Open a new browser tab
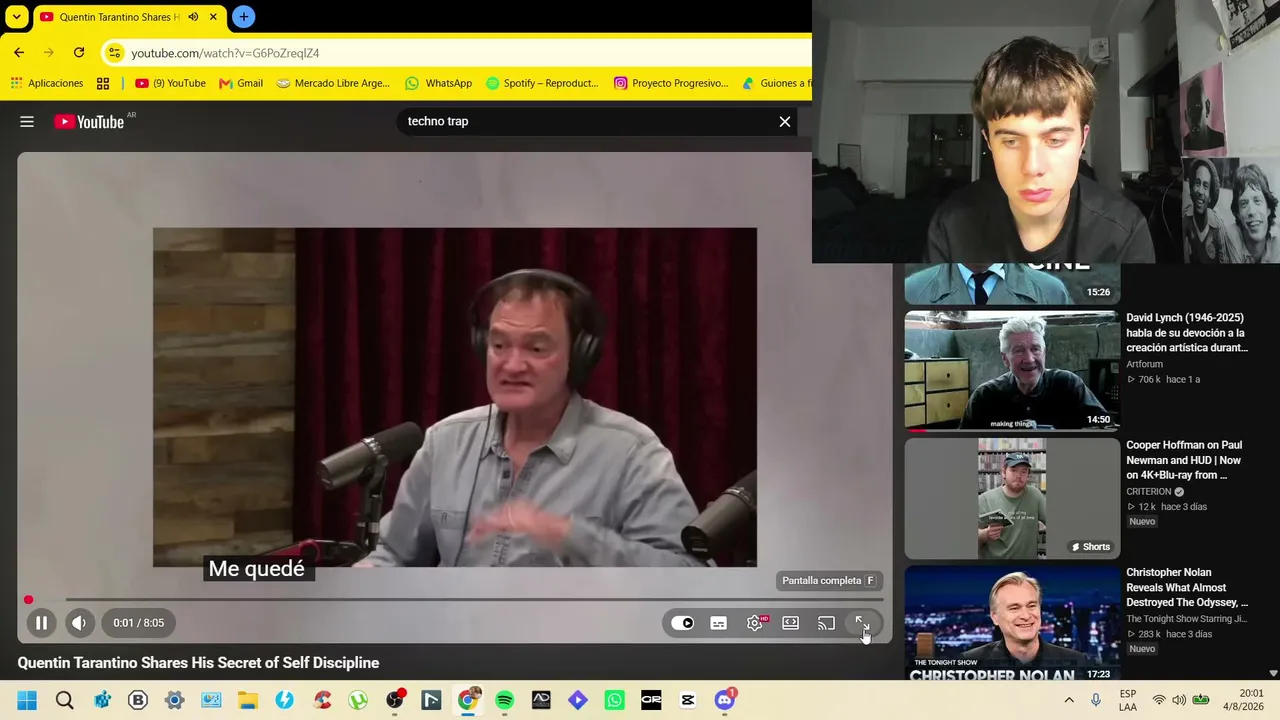Screen dimensions: 1280x720 click(x=243, y=17)
